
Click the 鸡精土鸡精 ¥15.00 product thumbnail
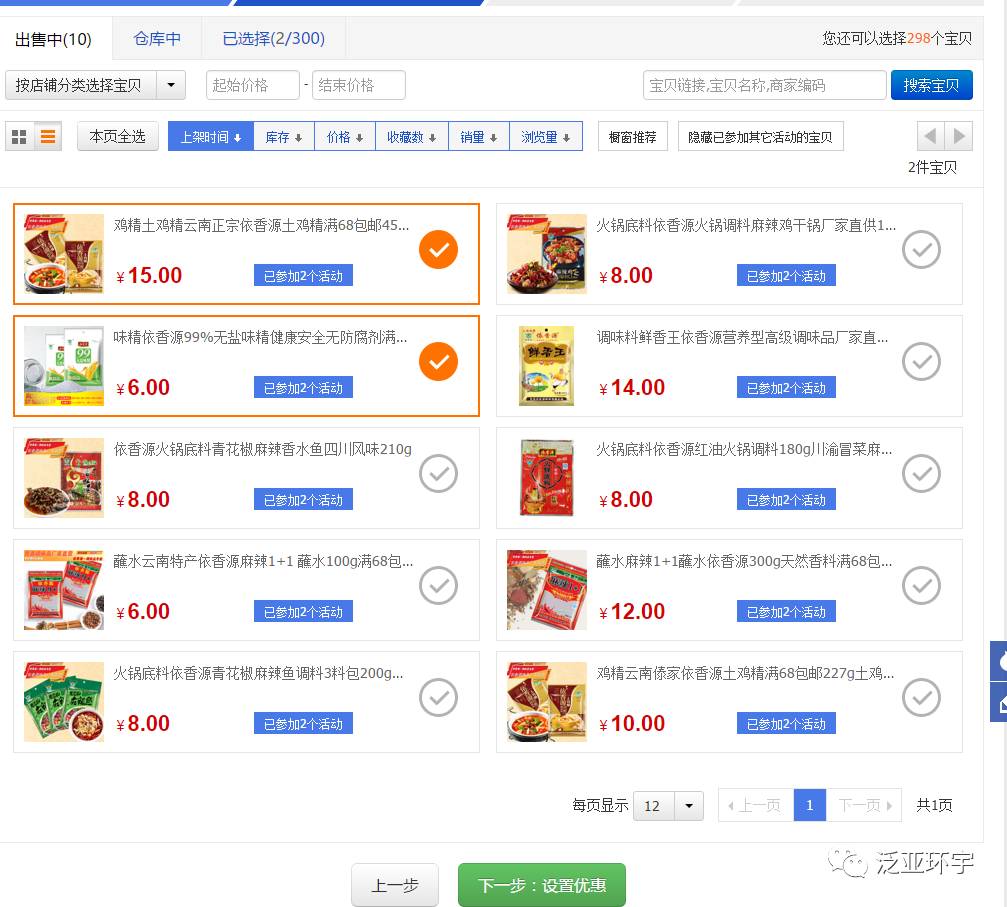pyautogui.click(x=64, y=254)
